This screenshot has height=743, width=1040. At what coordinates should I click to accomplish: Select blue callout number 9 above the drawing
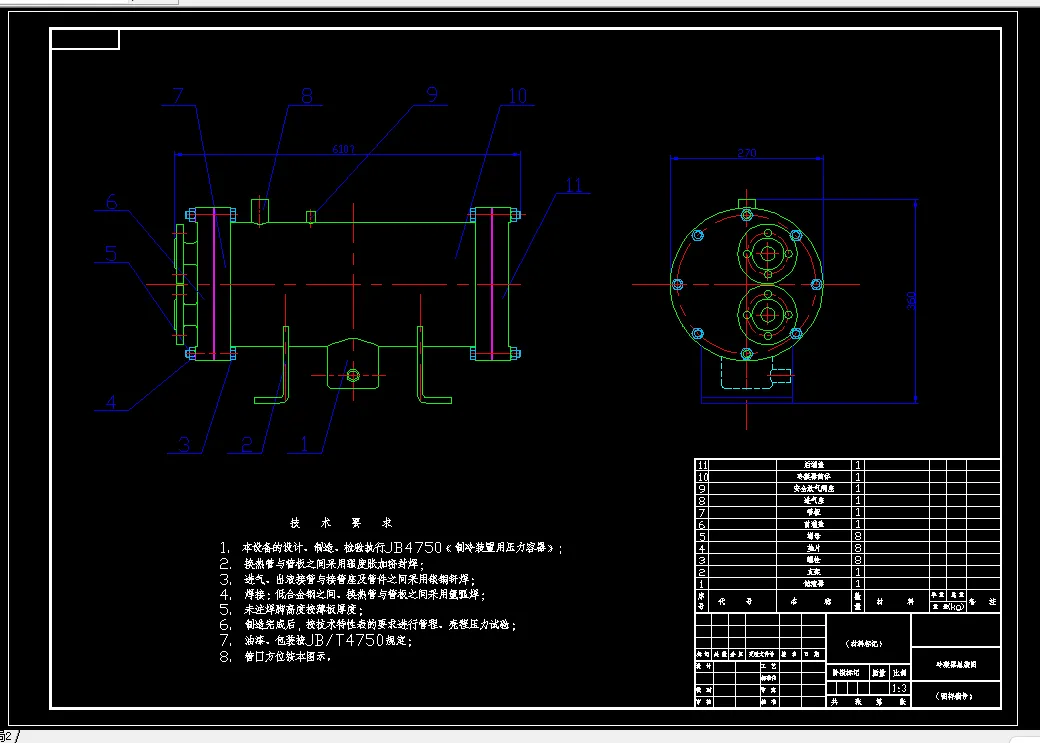432,95
